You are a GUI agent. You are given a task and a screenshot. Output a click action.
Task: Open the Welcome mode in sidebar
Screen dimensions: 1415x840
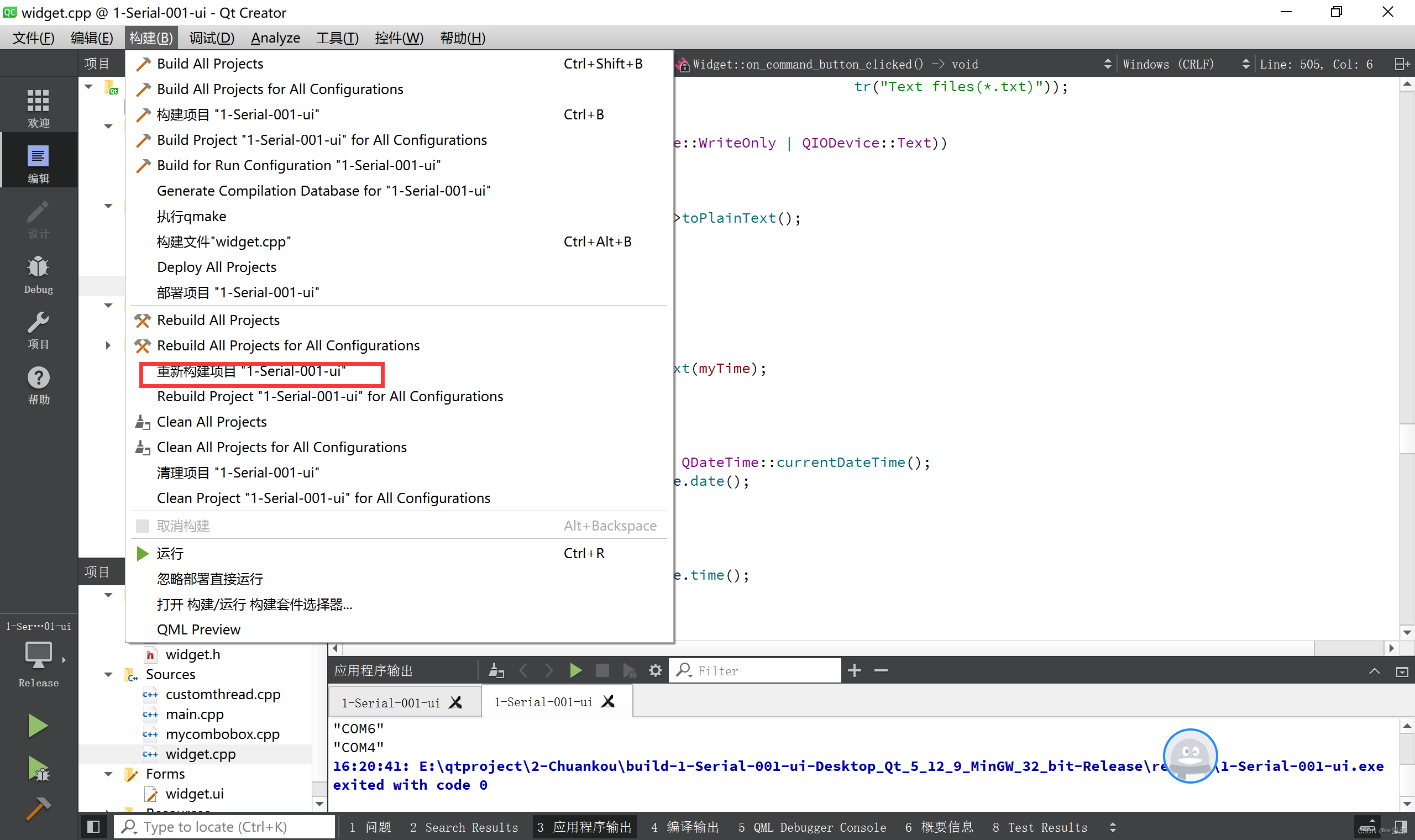[38, 108]
